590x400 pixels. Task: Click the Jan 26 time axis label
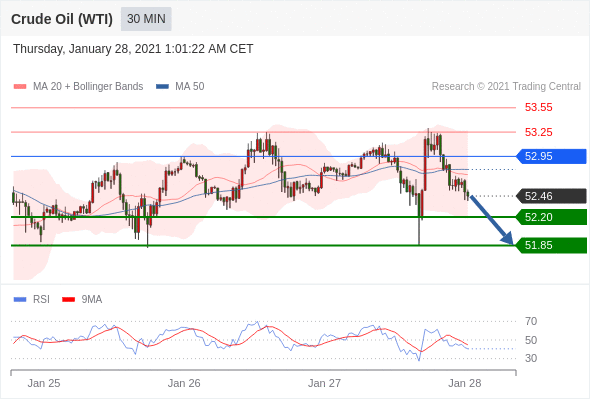[x=184, y=383]
